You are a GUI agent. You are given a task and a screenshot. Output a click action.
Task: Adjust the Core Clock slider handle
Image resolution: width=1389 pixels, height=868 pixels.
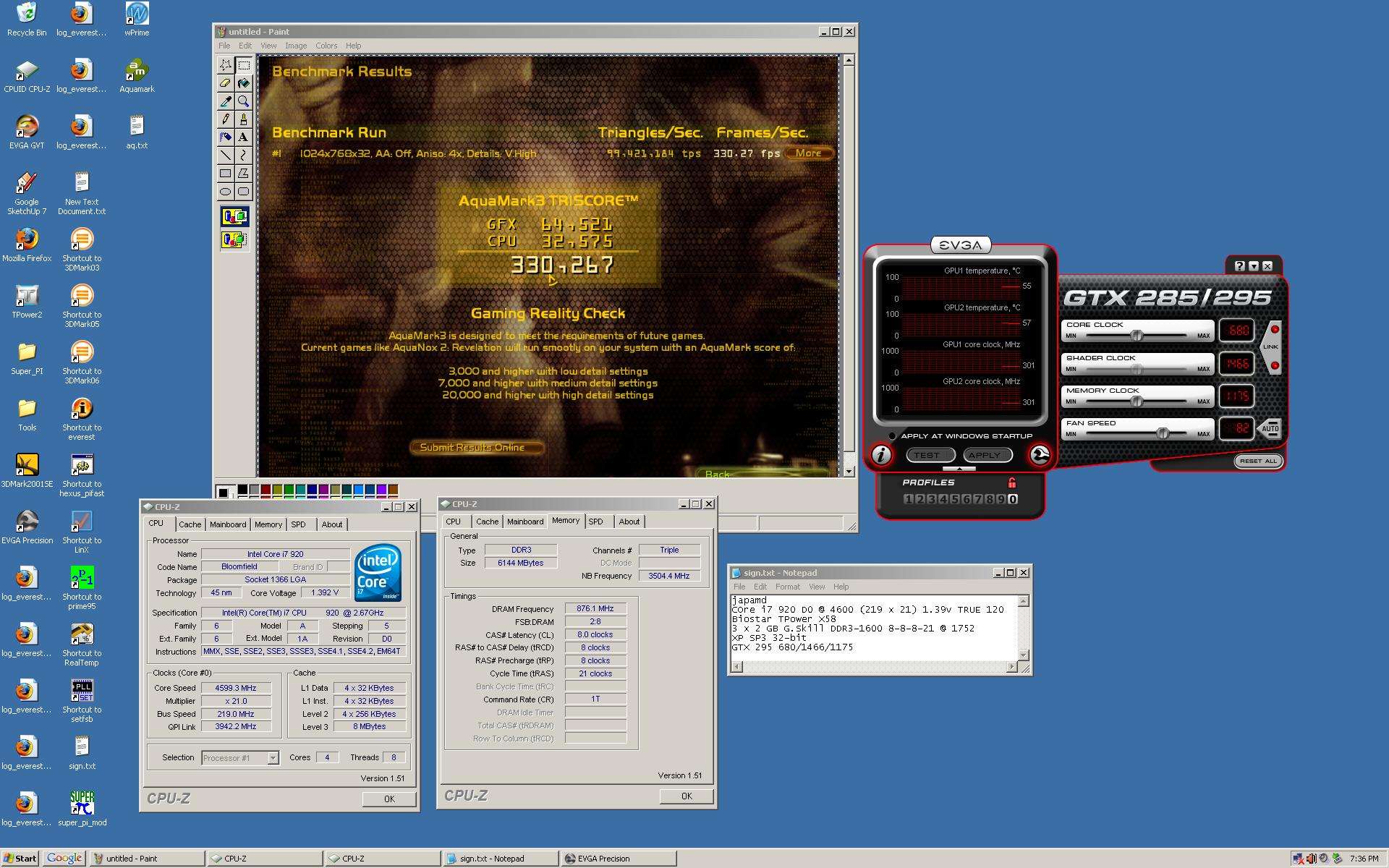tap(1137, 336)
